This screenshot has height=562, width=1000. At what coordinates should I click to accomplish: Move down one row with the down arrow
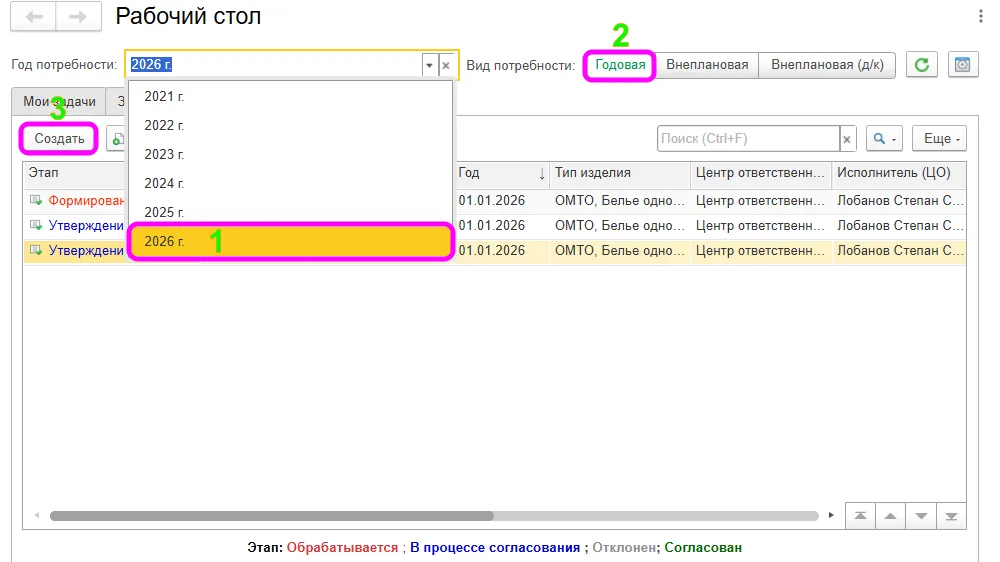point(922,516)
